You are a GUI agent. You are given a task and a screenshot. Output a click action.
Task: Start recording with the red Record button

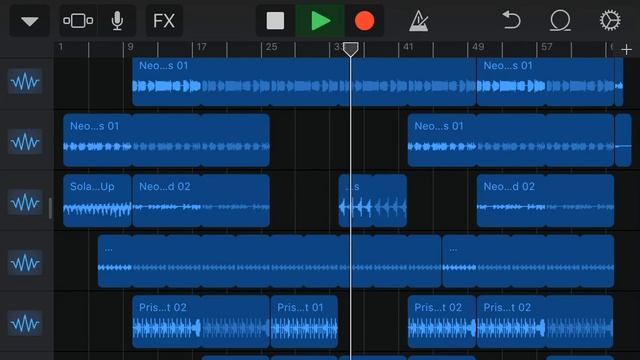point(364,21)
